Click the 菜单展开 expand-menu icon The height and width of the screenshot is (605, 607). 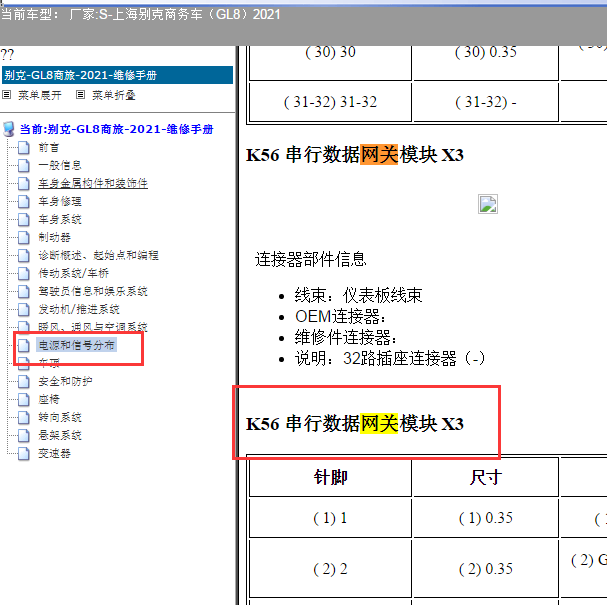pos(7,94)
